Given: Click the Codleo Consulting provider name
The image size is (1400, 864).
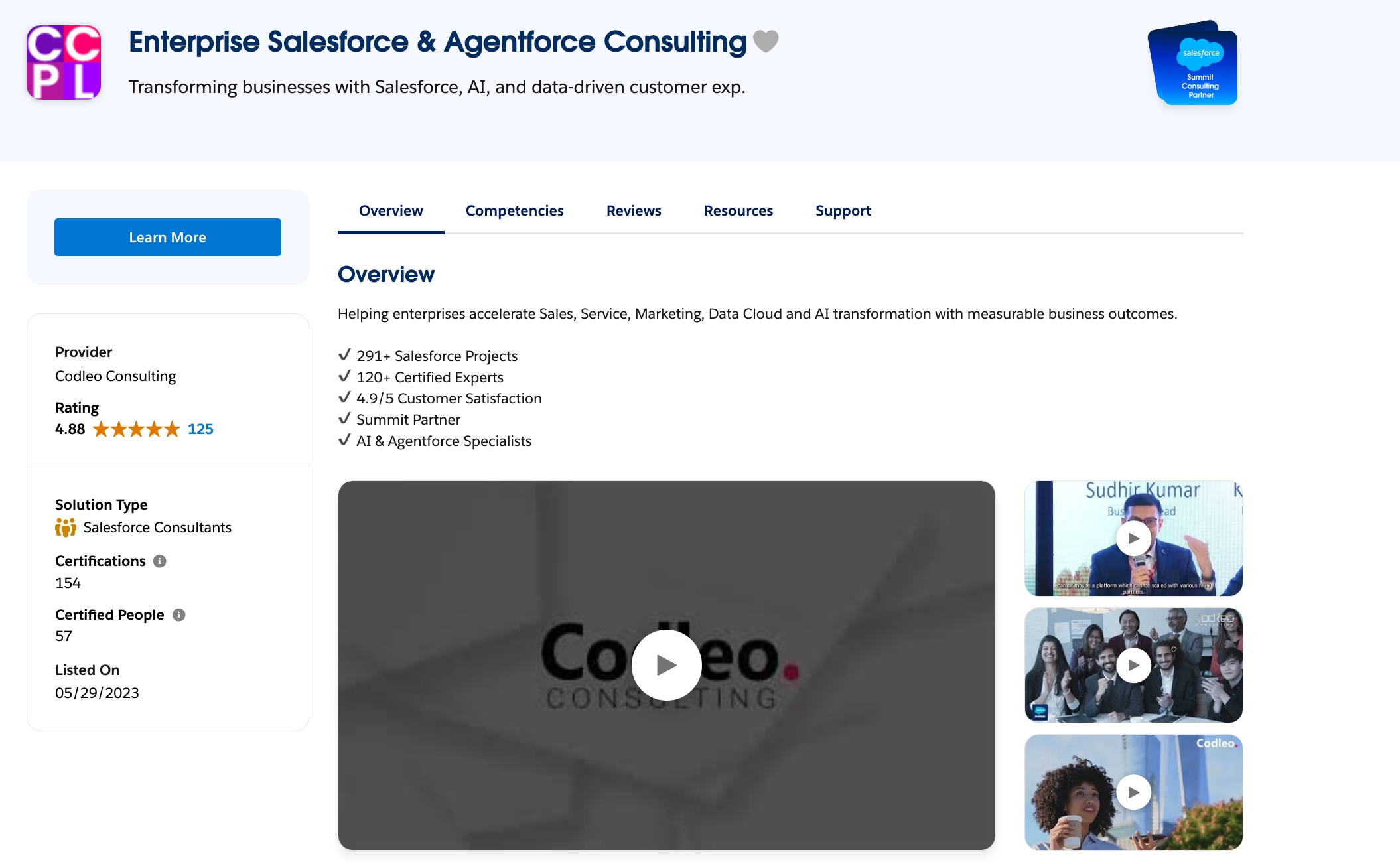Looking at the screenshot, I should (115, 376).
